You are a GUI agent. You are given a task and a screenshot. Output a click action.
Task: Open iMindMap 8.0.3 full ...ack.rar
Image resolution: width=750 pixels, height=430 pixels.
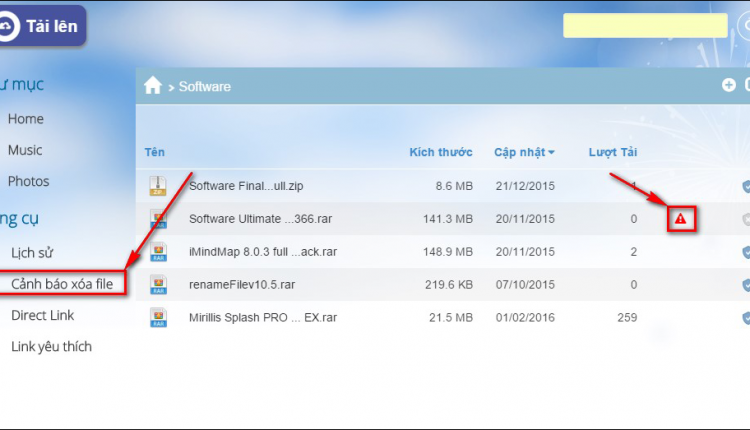tap(263, 252)
